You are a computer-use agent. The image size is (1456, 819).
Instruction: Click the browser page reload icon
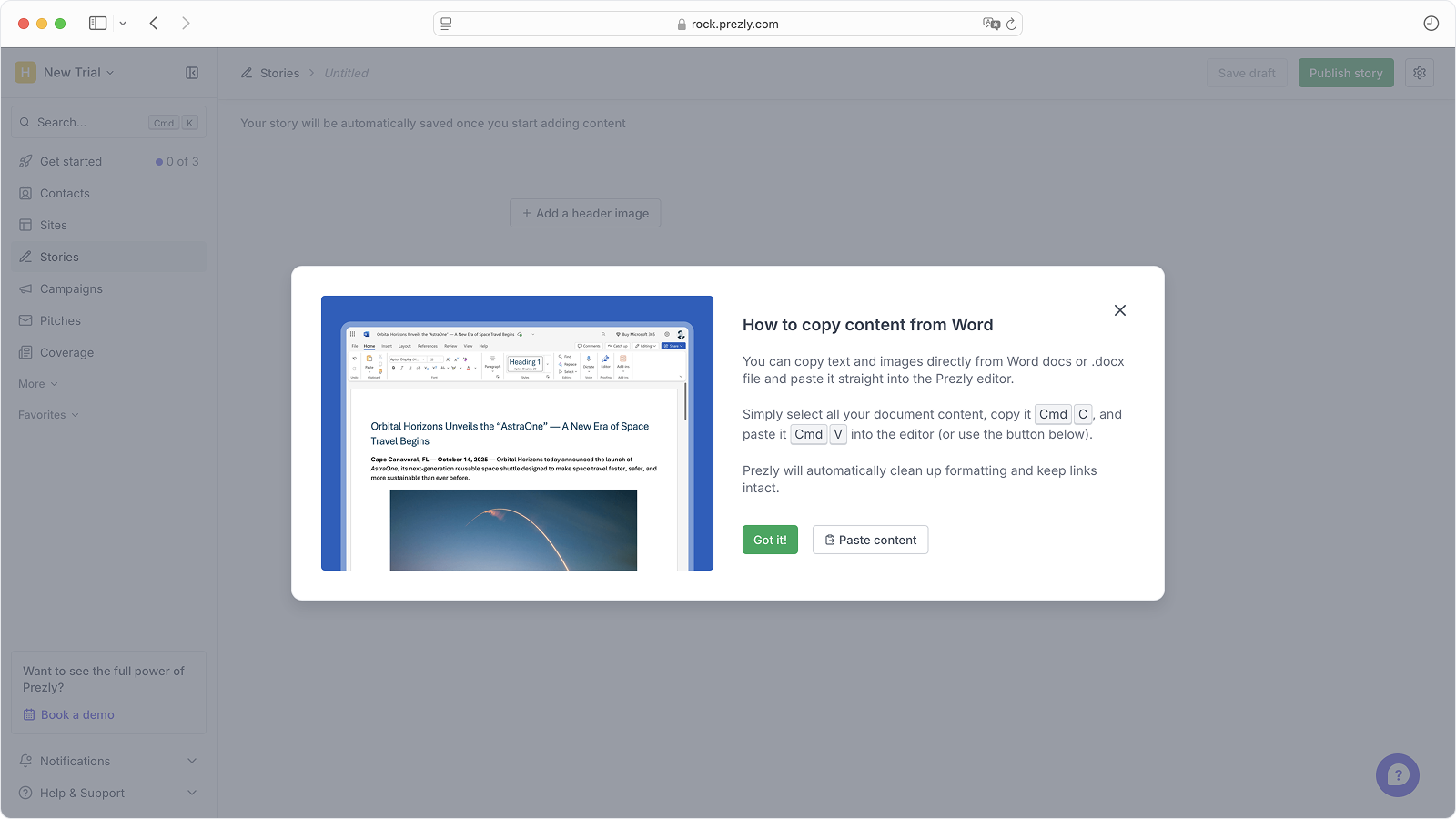[x=1011, y=24]
